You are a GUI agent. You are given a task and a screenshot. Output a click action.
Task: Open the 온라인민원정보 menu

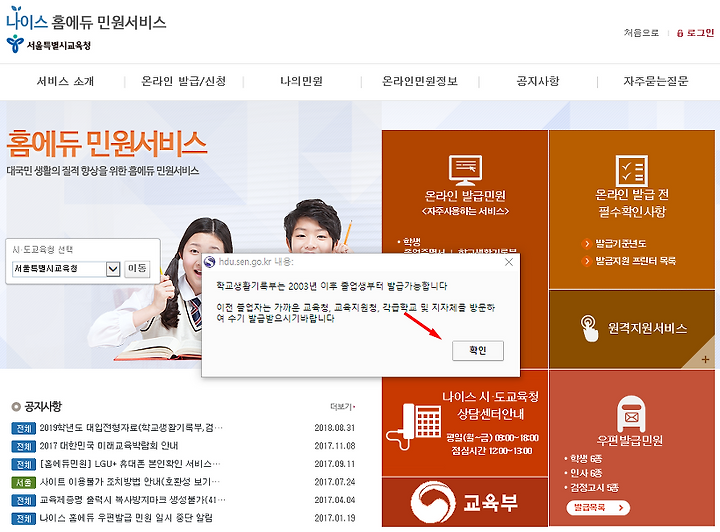click(420, 81)
